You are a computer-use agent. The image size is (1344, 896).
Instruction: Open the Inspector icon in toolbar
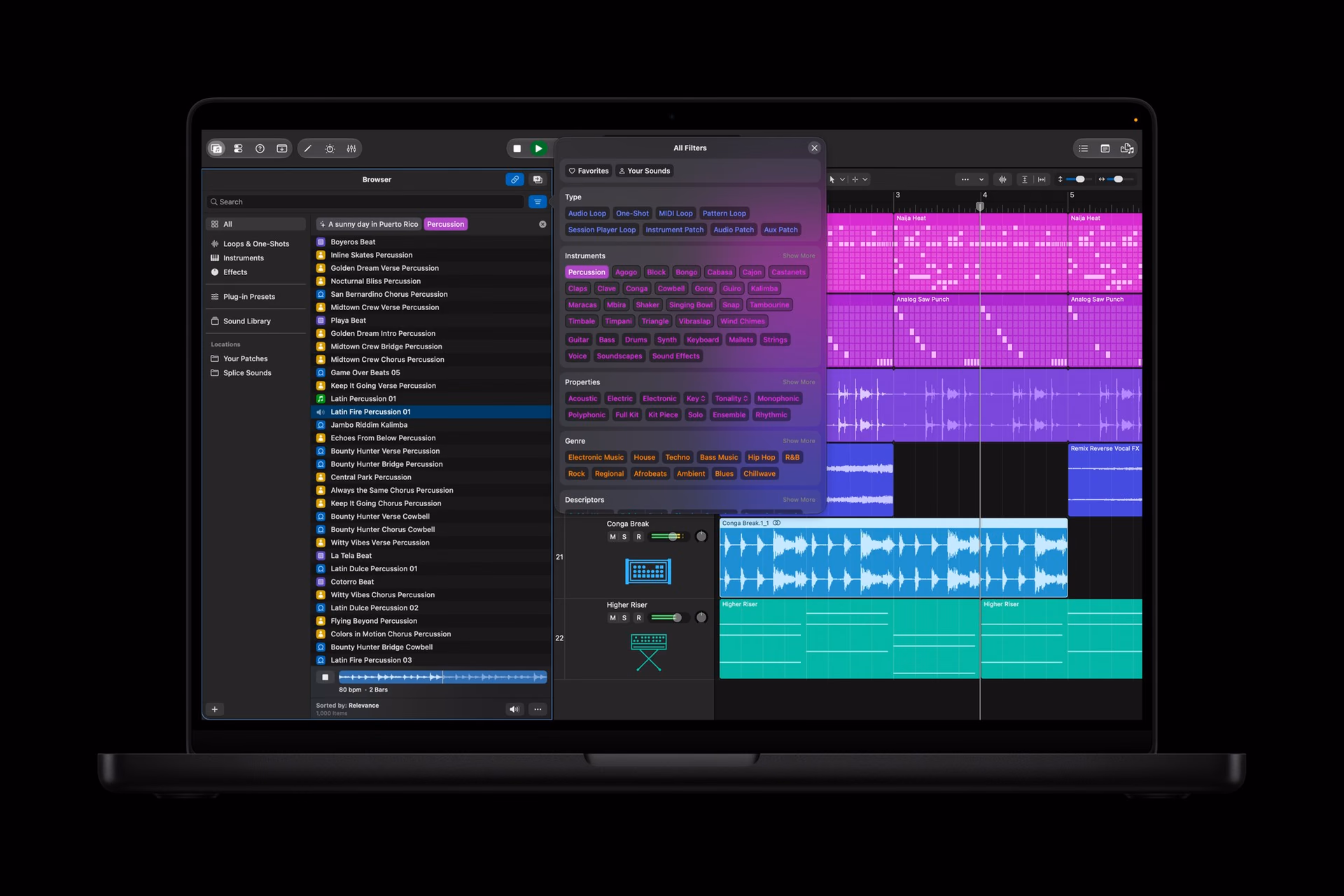point(238,148)
